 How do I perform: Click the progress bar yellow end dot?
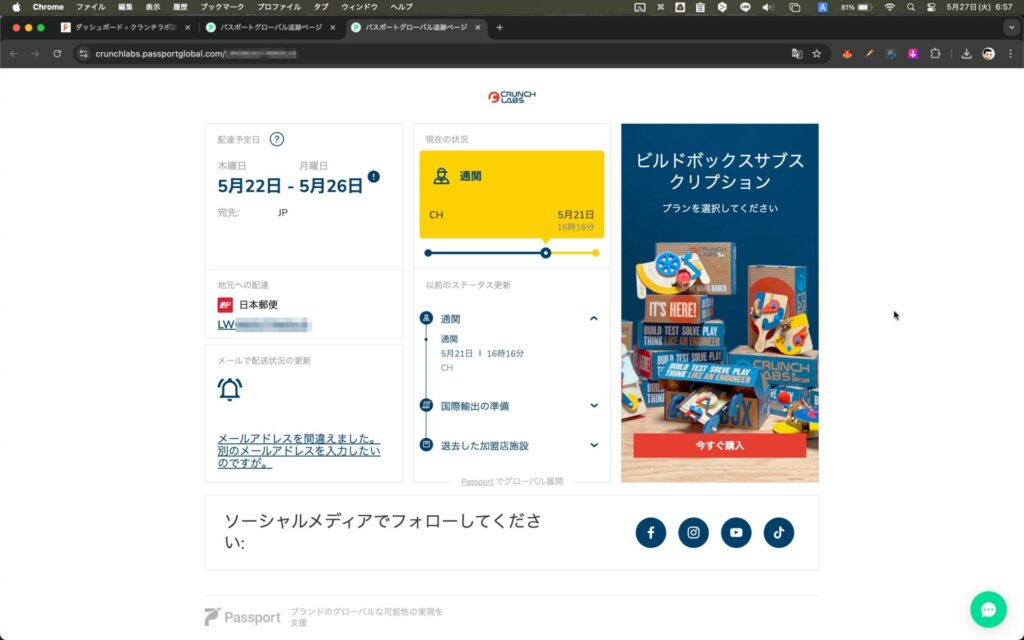596,253
